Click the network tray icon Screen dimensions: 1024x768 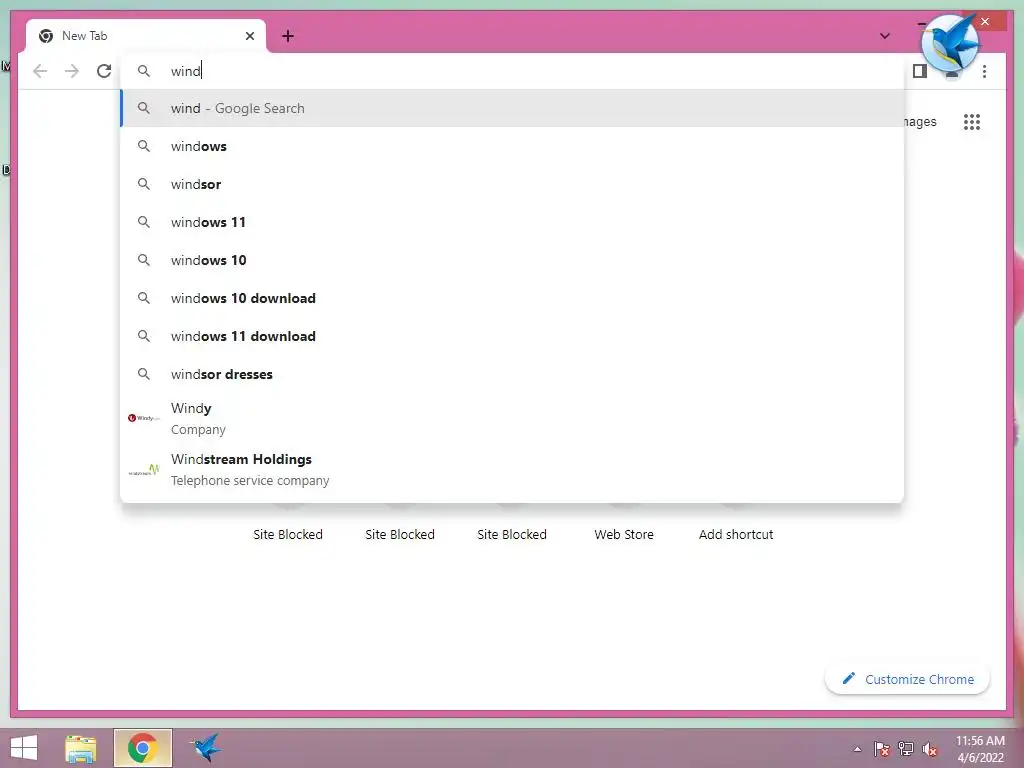click(x=906, y=749)
